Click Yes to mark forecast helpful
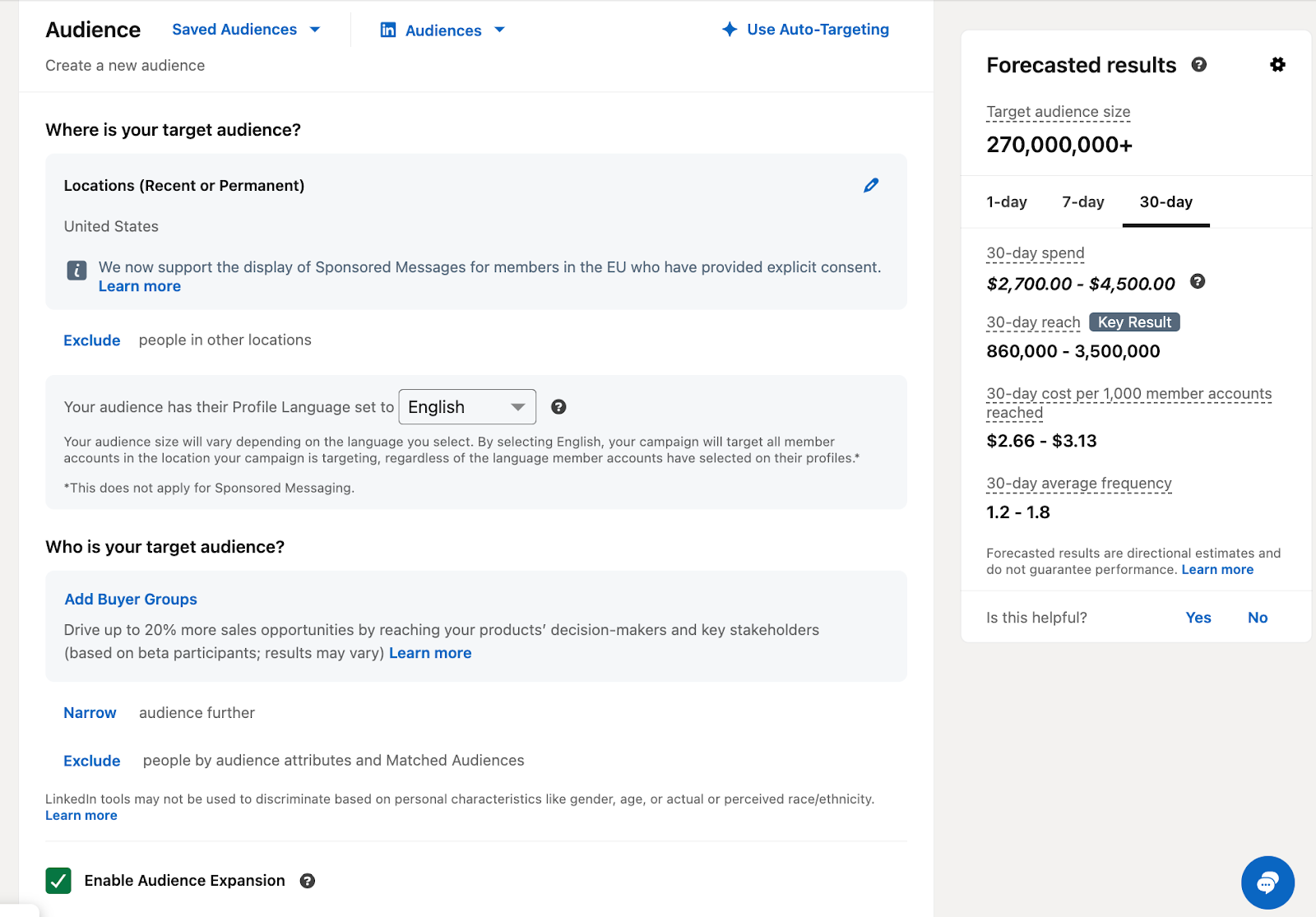The width and height of the screenshot is (1316, 917). [1198, 617]
